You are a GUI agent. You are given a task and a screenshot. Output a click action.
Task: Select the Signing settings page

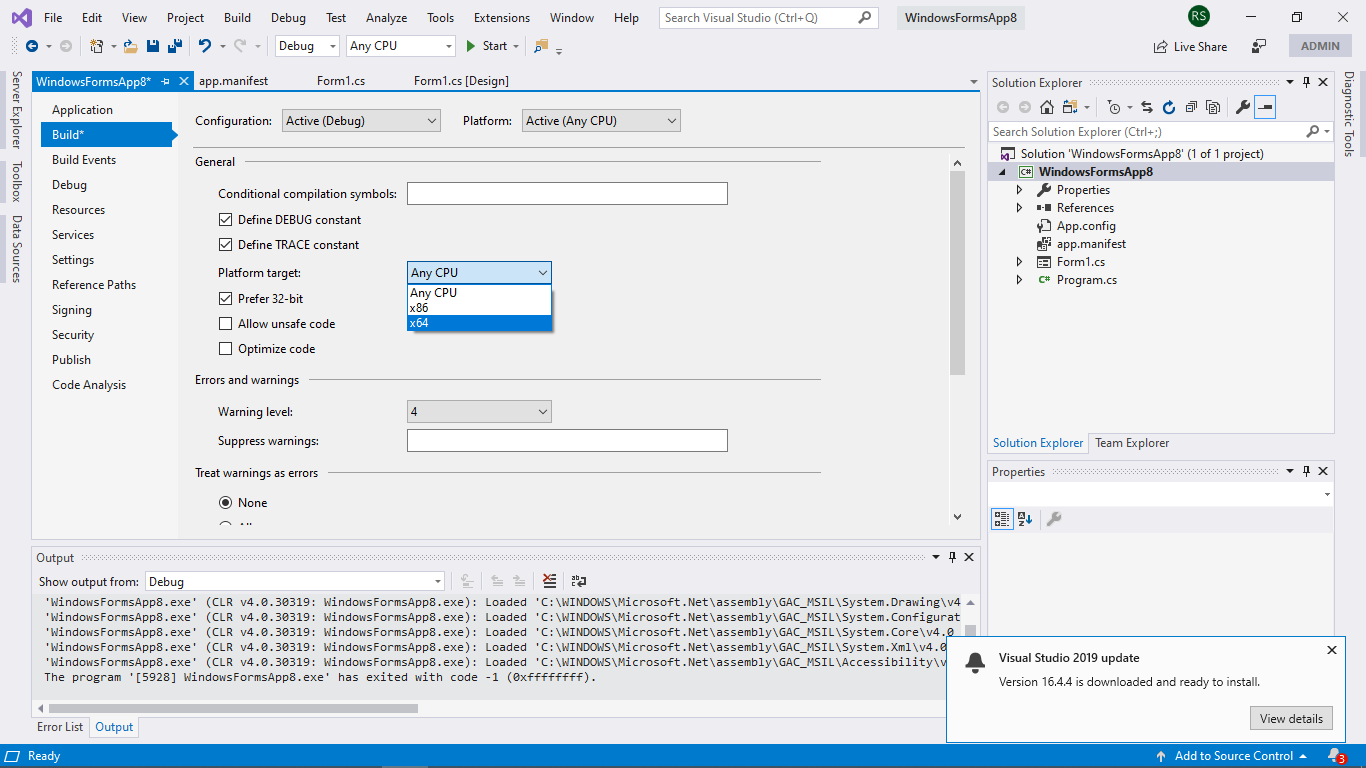(x=72, y=310)
